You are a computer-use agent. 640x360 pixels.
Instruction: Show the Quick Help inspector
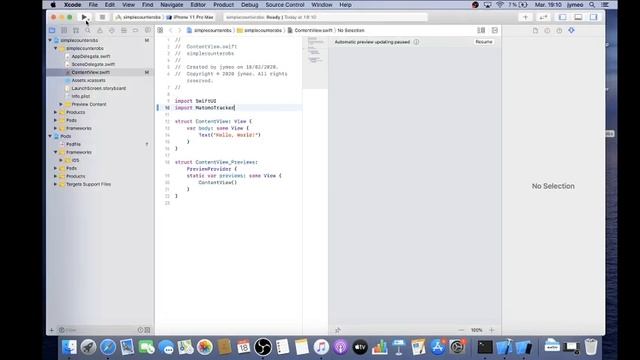559,31
